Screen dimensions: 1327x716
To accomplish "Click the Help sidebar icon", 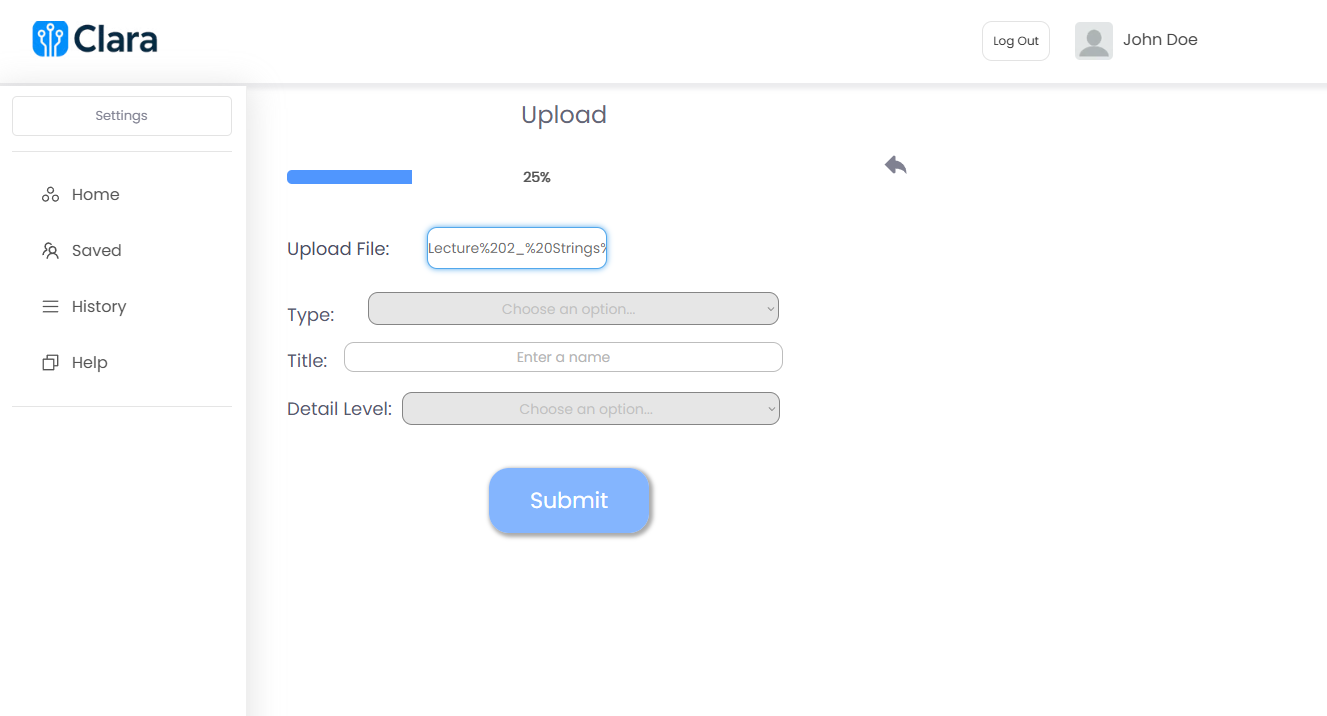I will tap(50, 363).
